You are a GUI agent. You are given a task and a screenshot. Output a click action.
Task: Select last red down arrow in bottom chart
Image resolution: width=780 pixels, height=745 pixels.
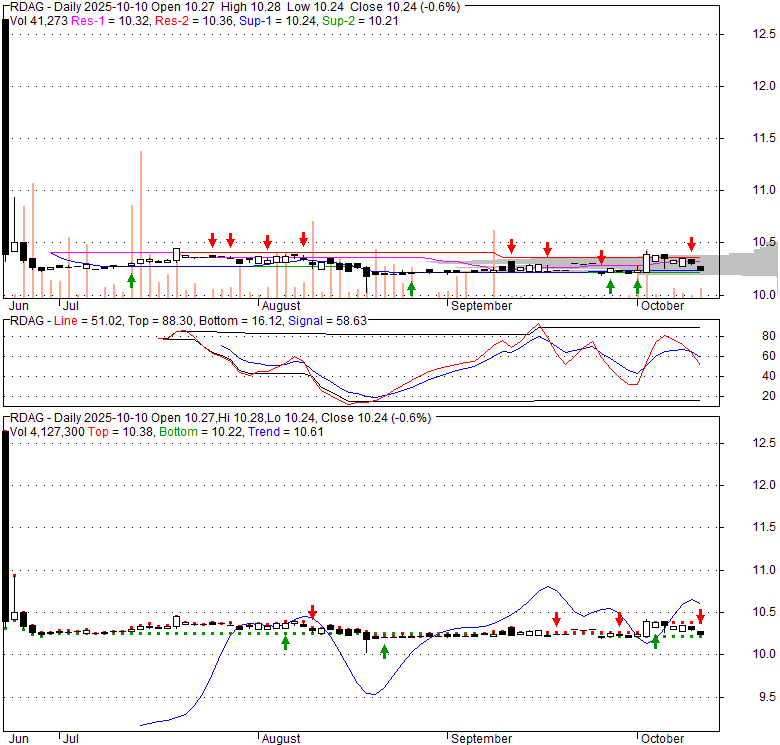700,616
